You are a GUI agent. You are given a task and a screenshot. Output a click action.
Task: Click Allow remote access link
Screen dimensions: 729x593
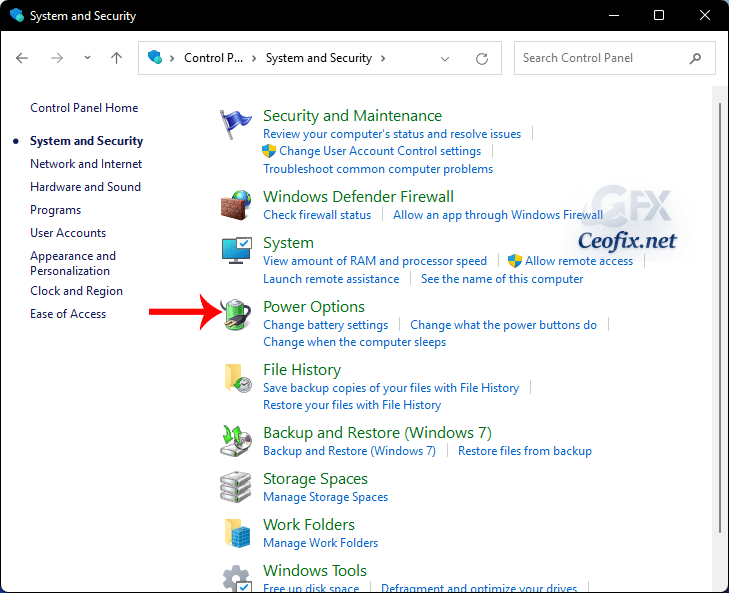[x=579, y=261]
